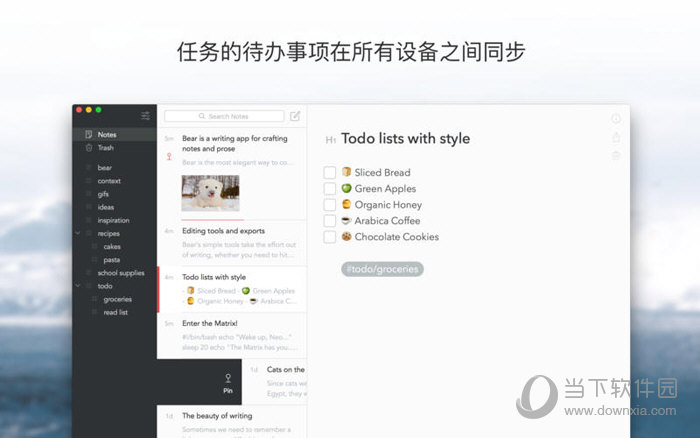Tick the Chocolate Cookies checkbox
The image size is (700, 438).
tap(329, 237)
